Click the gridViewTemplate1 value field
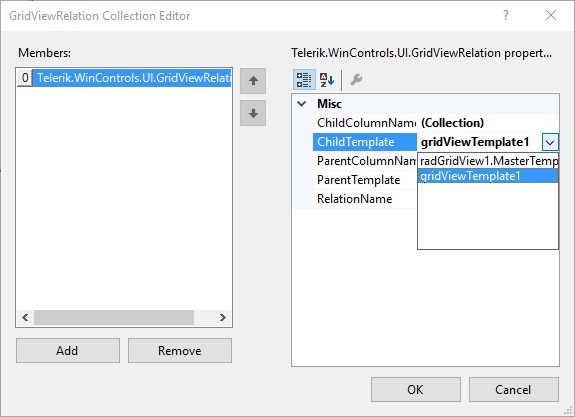Screen dimensions: 575x417 click(x=479, y=142)
